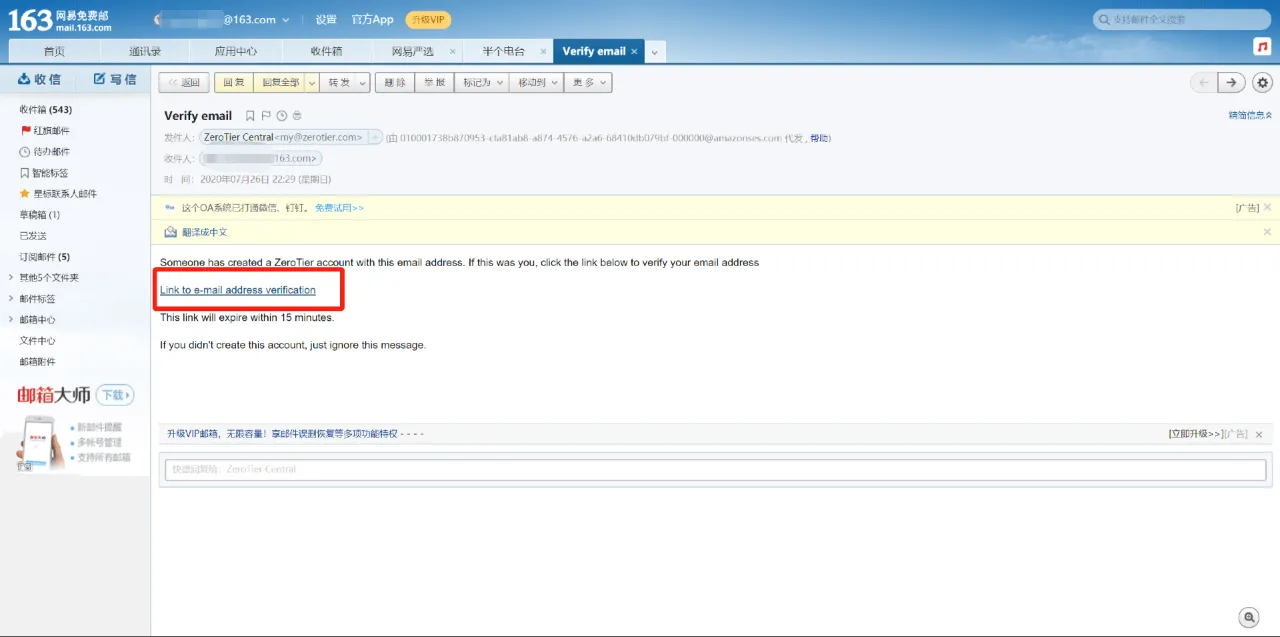Click the 免费试用>> ad link
This screenshot has height=637, width=1280.
339,208
